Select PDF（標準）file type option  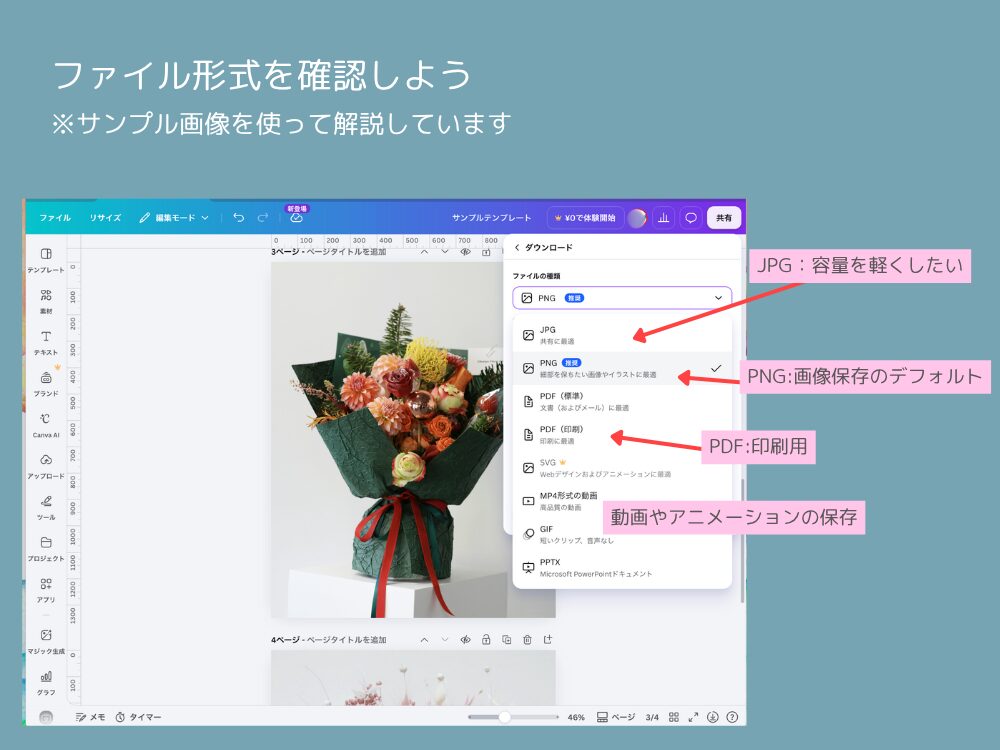coord(622,401)
